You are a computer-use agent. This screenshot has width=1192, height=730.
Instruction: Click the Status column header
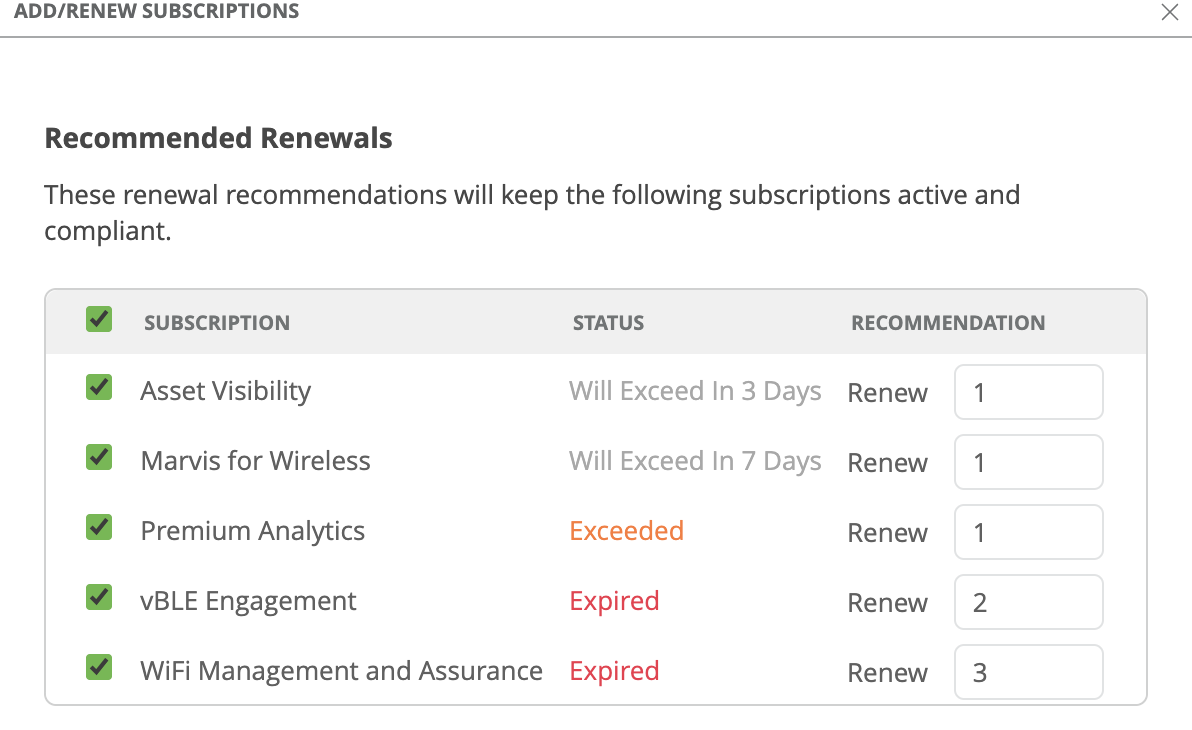(608, 323)
